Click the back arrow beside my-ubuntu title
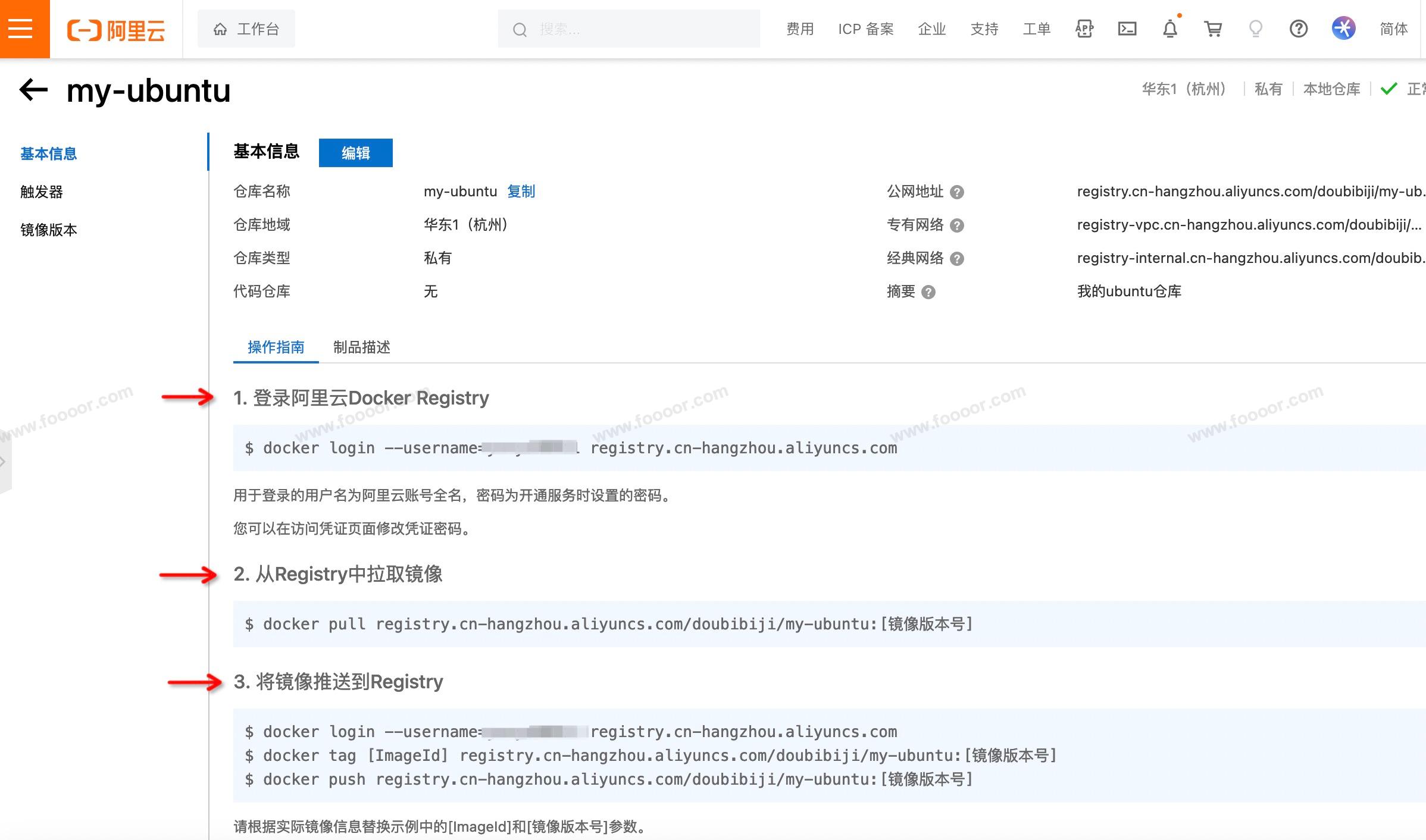 (x=33, y=90)
